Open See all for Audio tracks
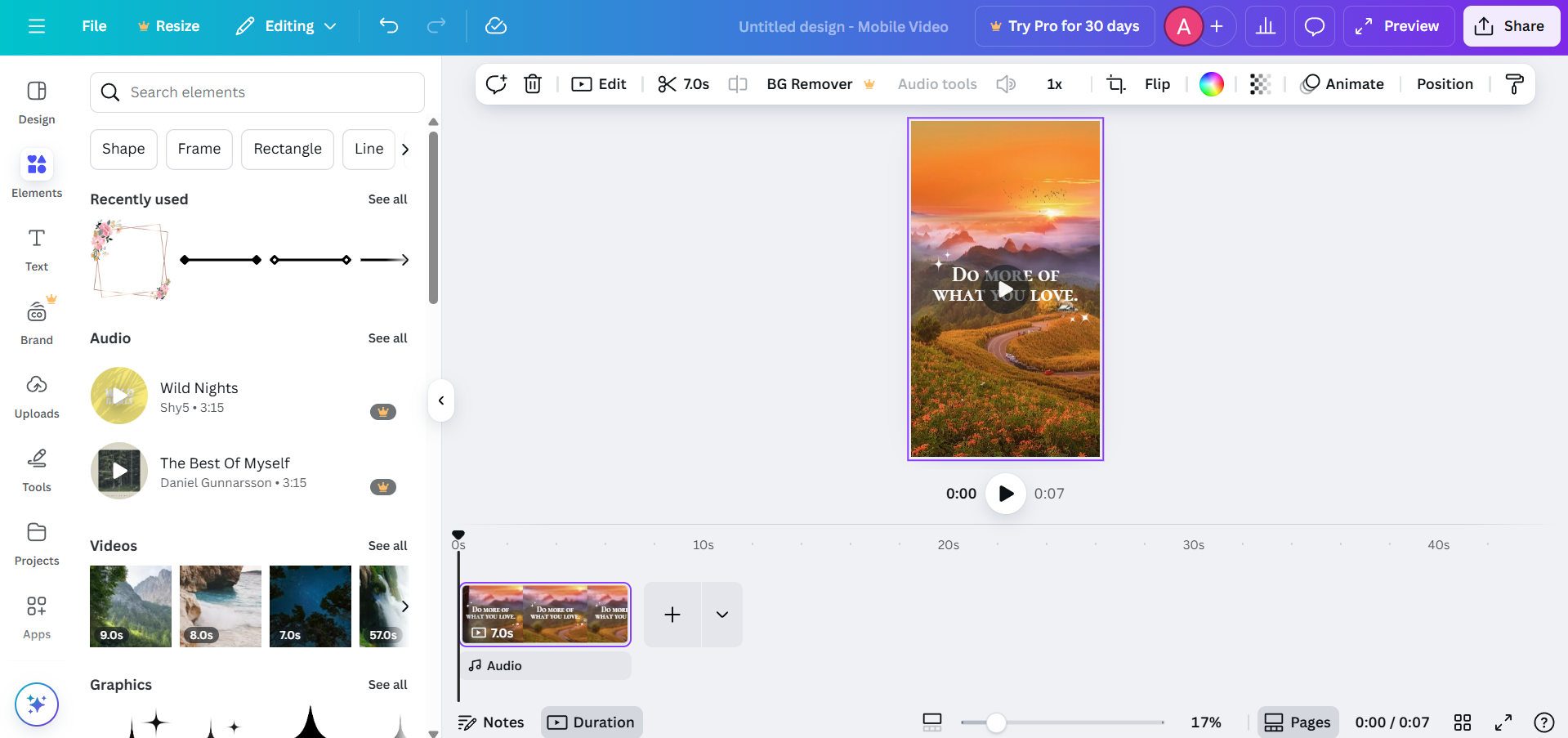The height and width of the screenshot is (738, 1568). coord(387,338)
